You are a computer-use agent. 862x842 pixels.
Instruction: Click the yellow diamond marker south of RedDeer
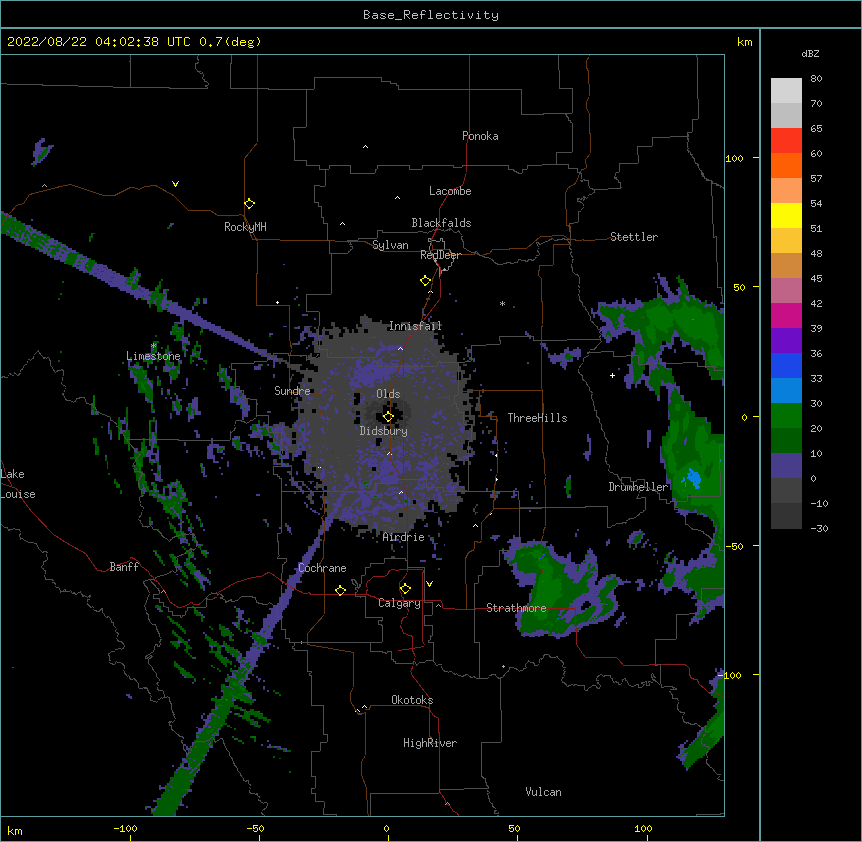426,281
